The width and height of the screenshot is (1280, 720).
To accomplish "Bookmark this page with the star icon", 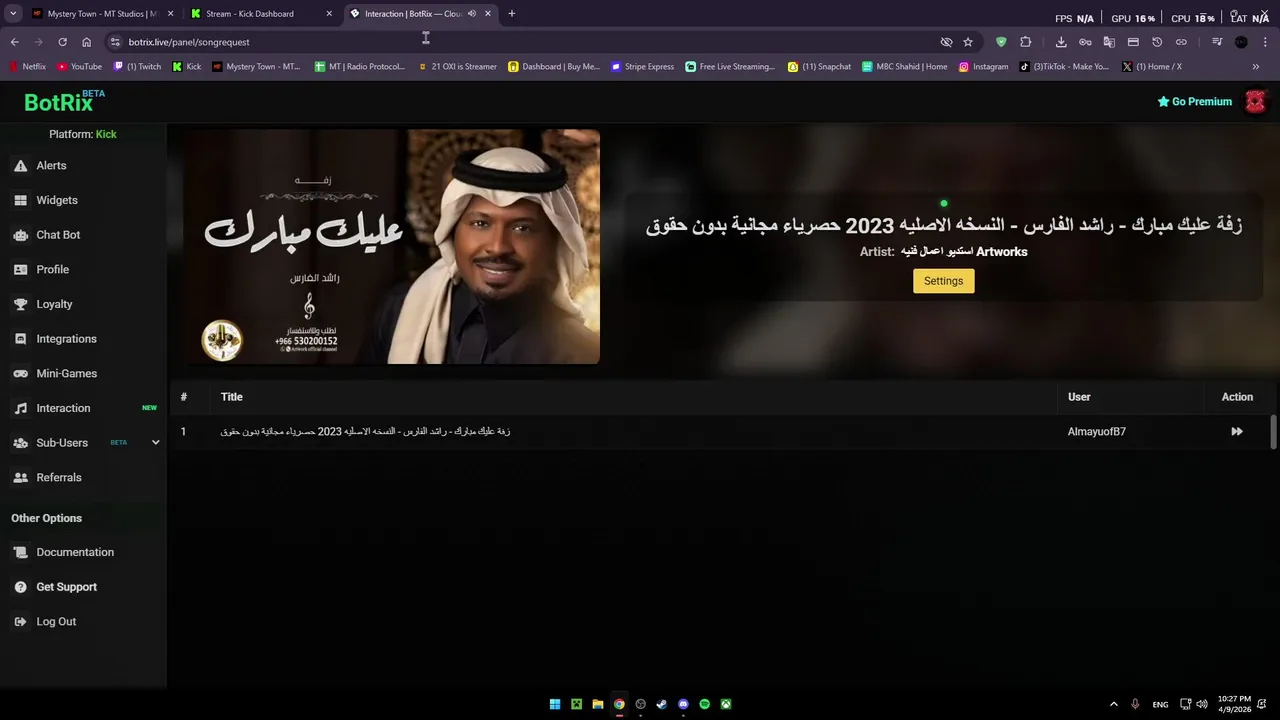I will click(968, 42).
